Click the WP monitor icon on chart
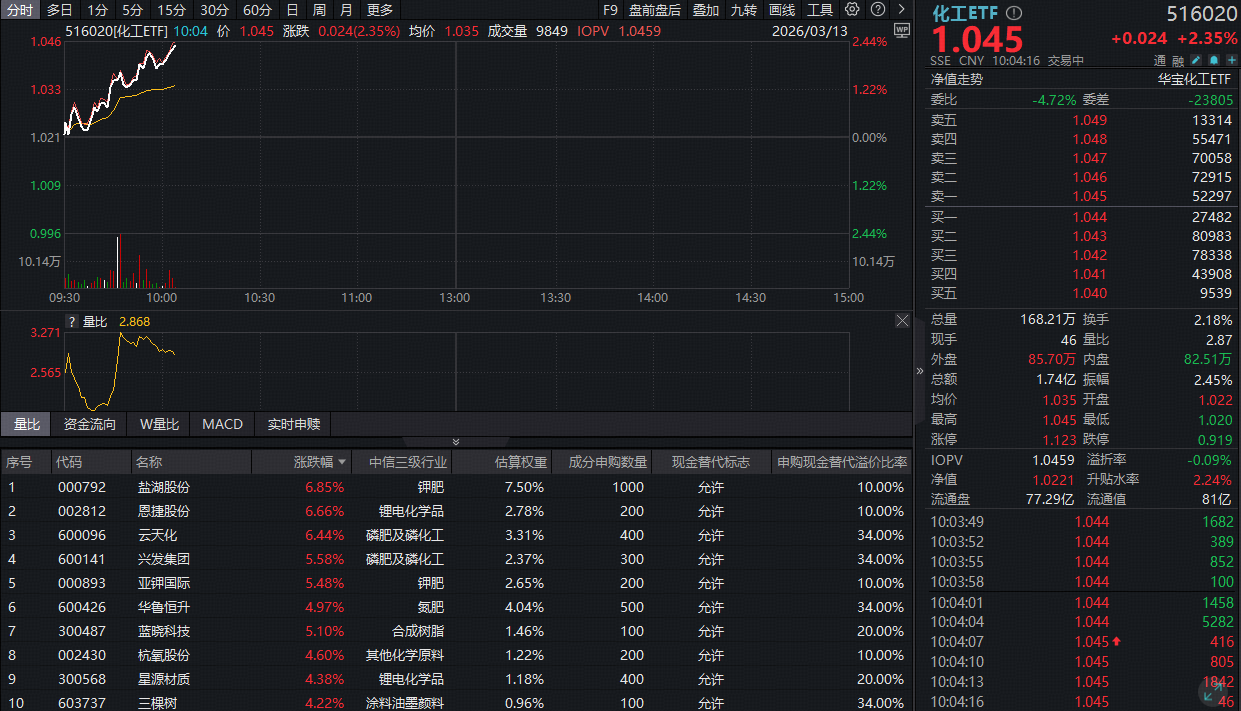 901,30
